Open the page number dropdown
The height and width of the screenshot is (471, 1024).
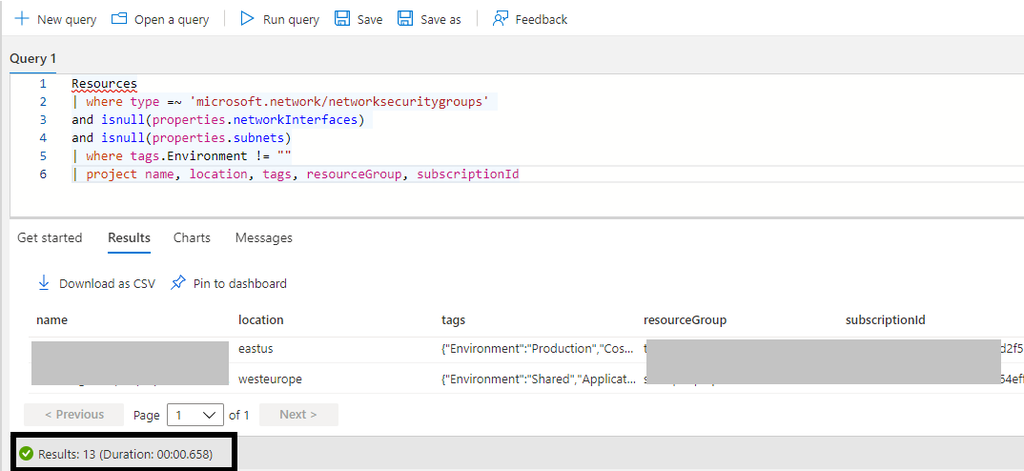click(x=195, y=414)
